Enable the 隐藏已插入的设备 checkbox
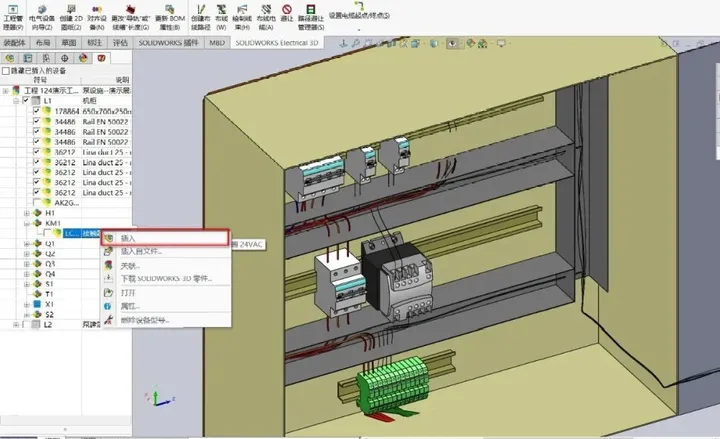 (6, 71)
